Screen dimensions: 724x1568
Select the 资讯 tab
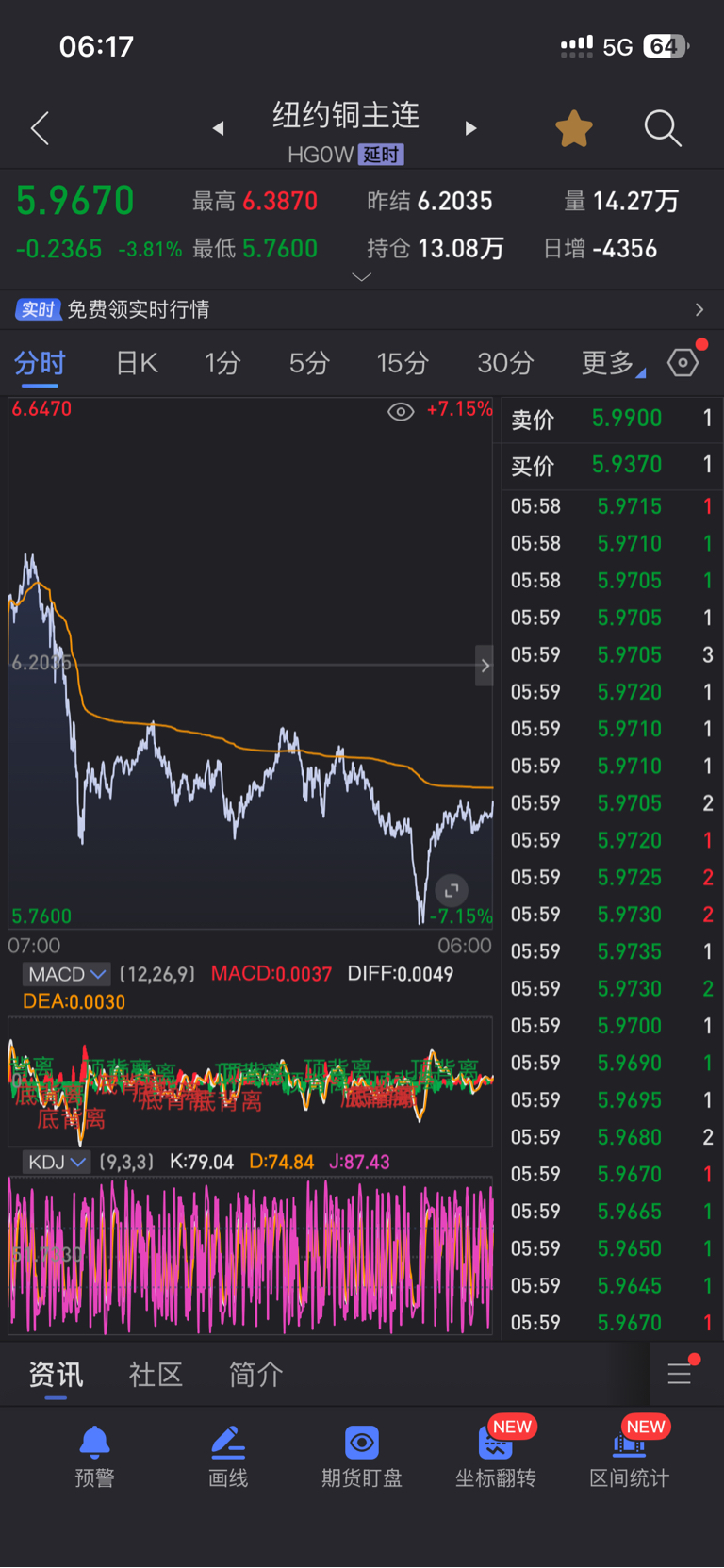(x=56, y=1375)
